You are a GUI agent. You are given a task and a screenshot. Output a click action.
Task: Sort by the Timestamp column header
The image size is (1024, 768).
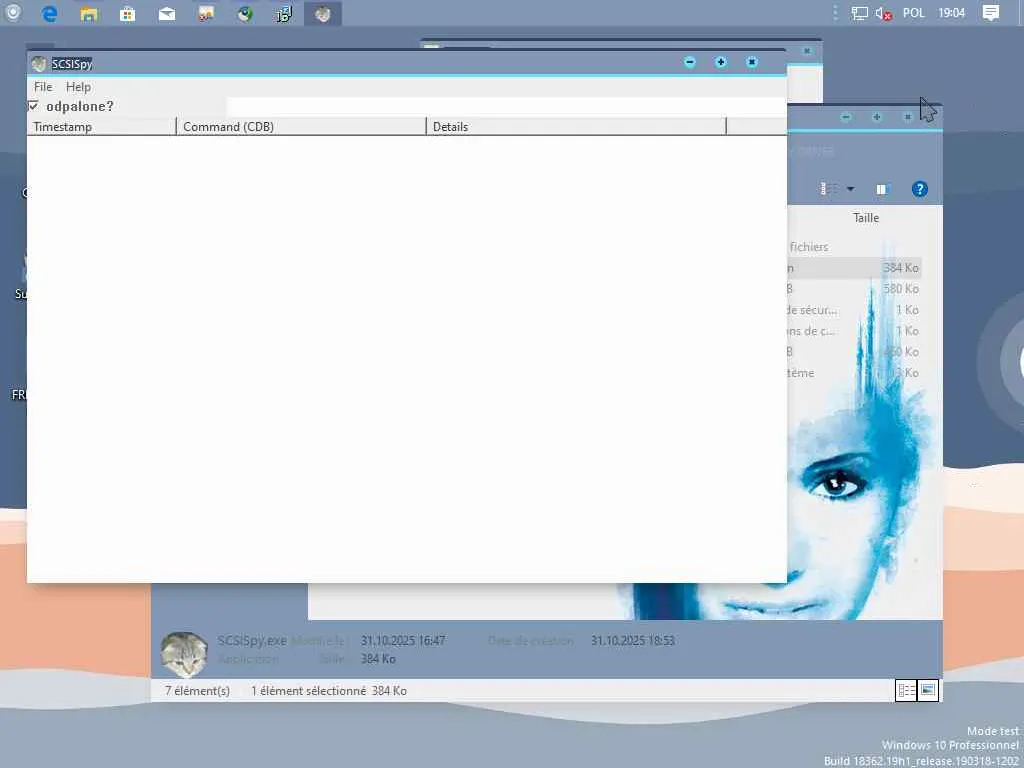coord(102,127)
